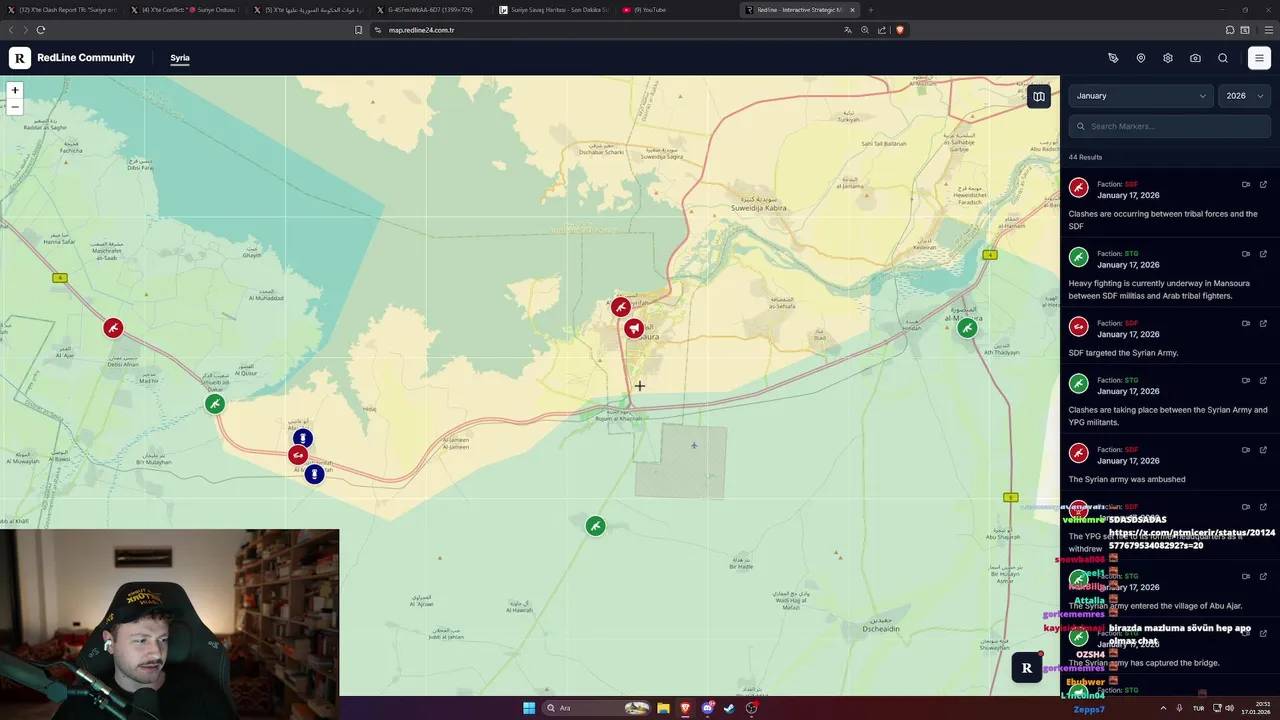
Task: Click the red rifle marker above Mansoura
Action: [x=621, y=307]
